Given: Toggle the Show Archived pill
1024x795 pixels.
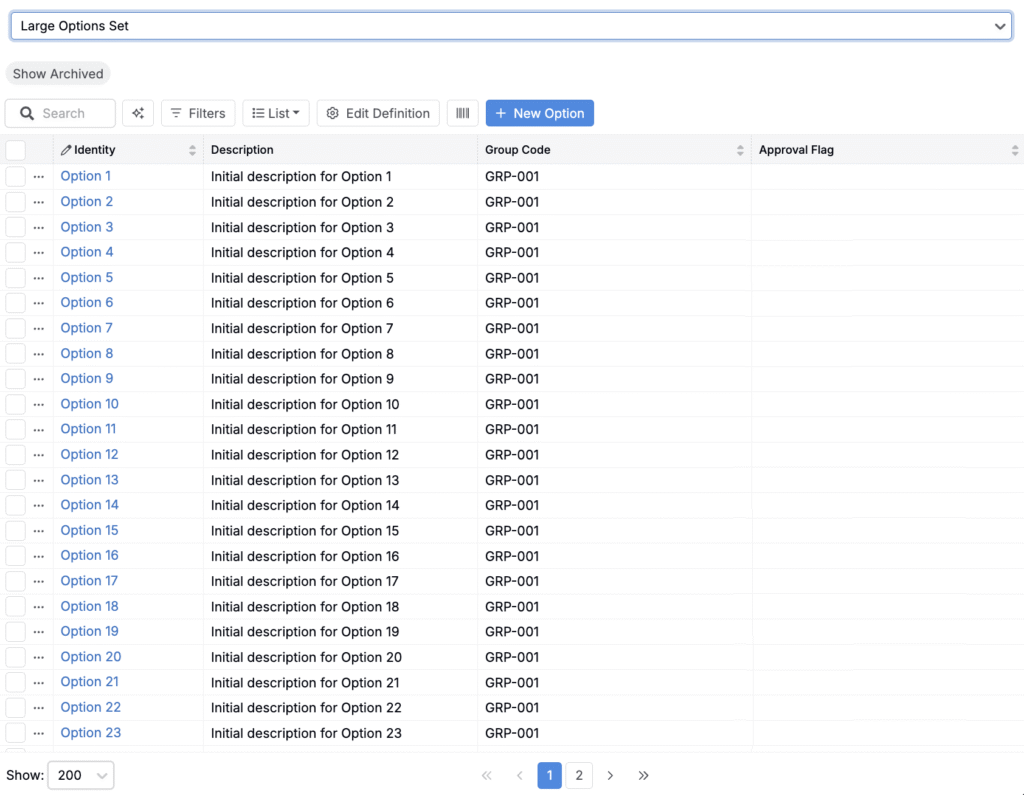Looking at the screenshot, I should [x=58, y=74].
